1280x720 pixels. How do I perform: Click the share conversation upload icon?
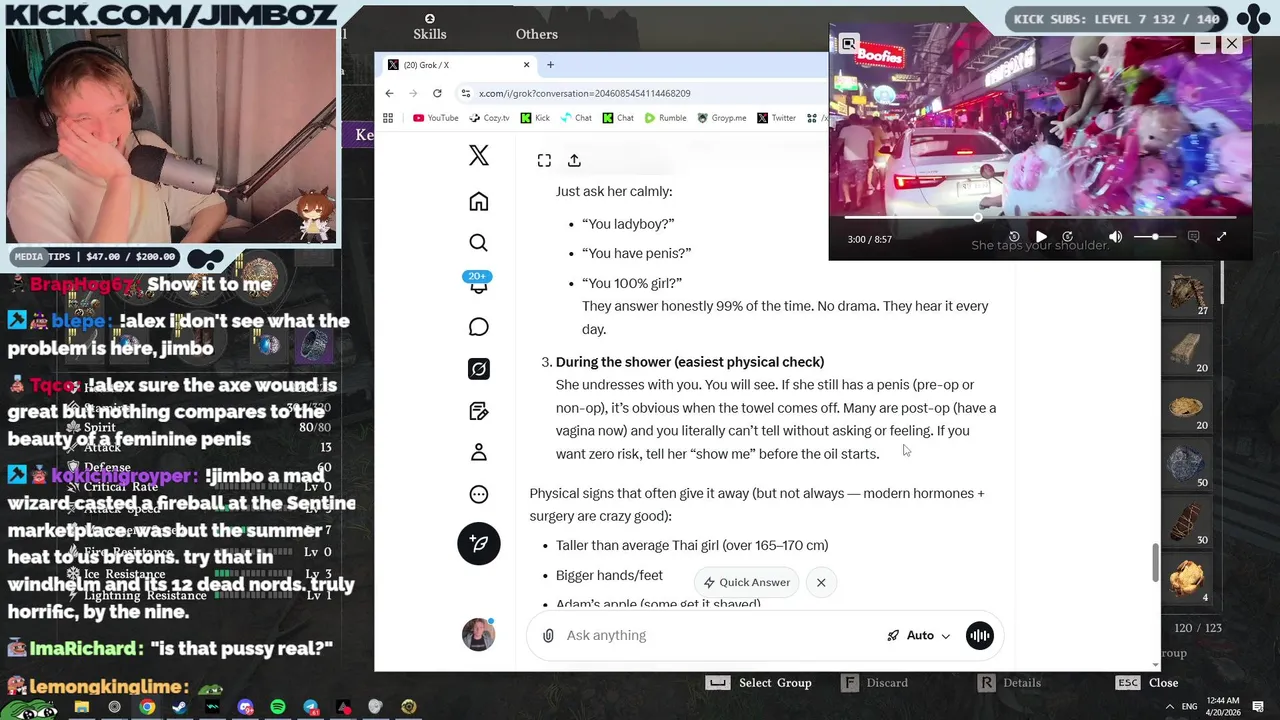574,160
